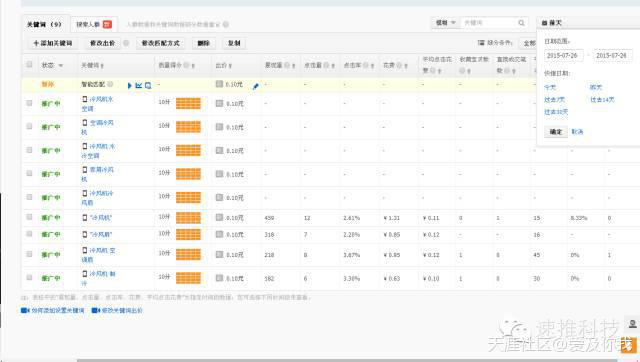640x362 pixels.
Task: Click the start date field in 日期范围
Action: point(564,56)
